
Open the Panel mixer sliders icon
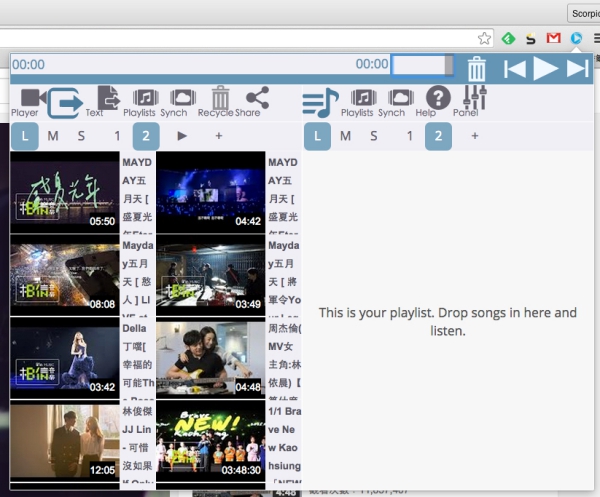click(x=473, y=99)
